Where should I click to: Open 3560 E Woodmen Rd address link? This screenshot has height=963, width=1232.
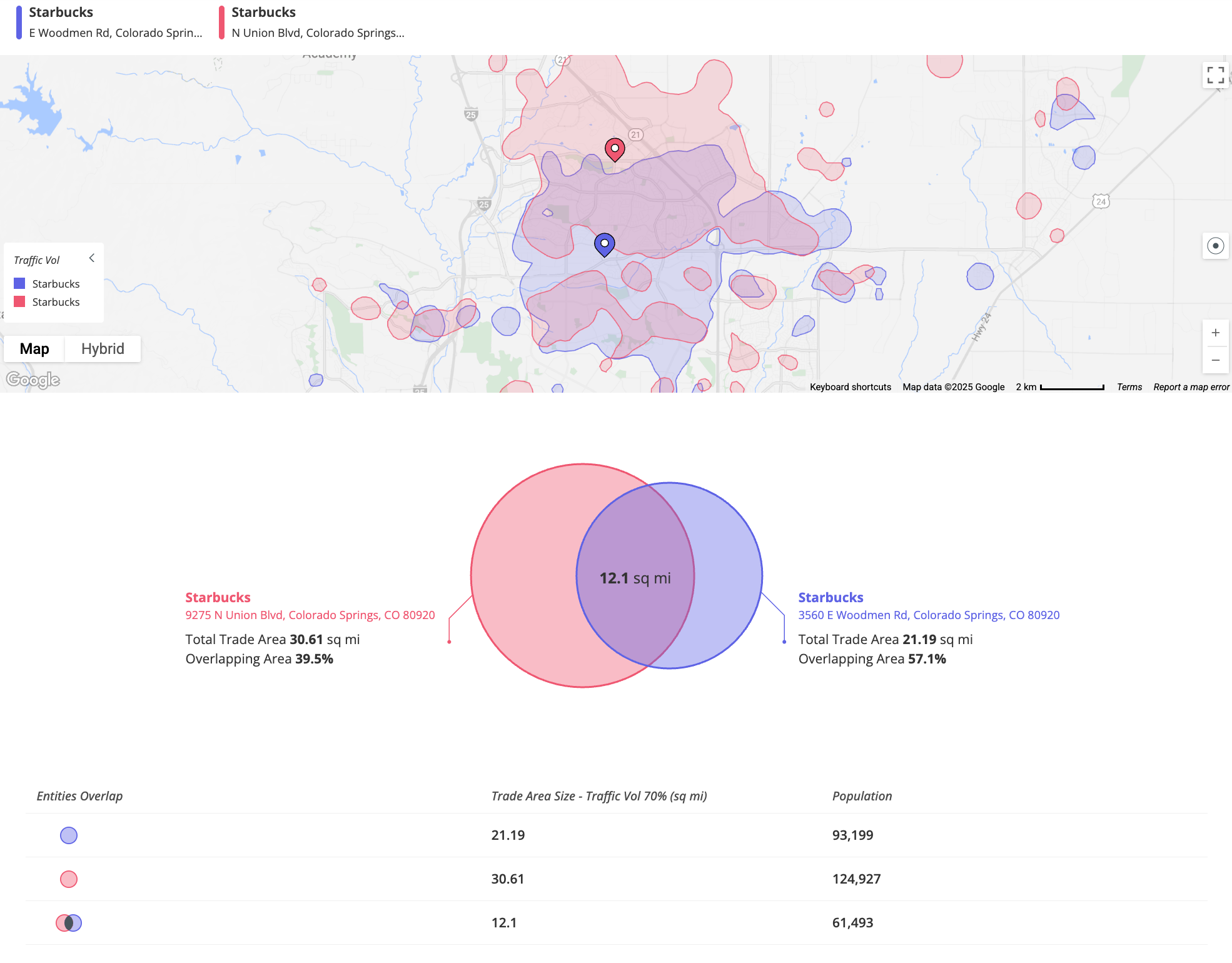tap(929, 615)
